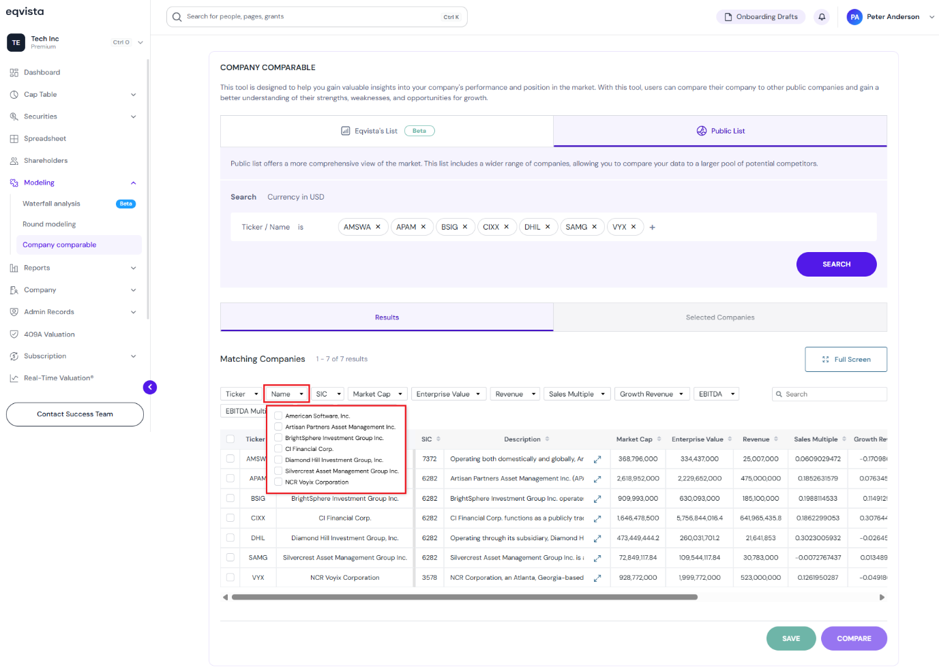Check CI Financial Corp. in Name filter

278,449
